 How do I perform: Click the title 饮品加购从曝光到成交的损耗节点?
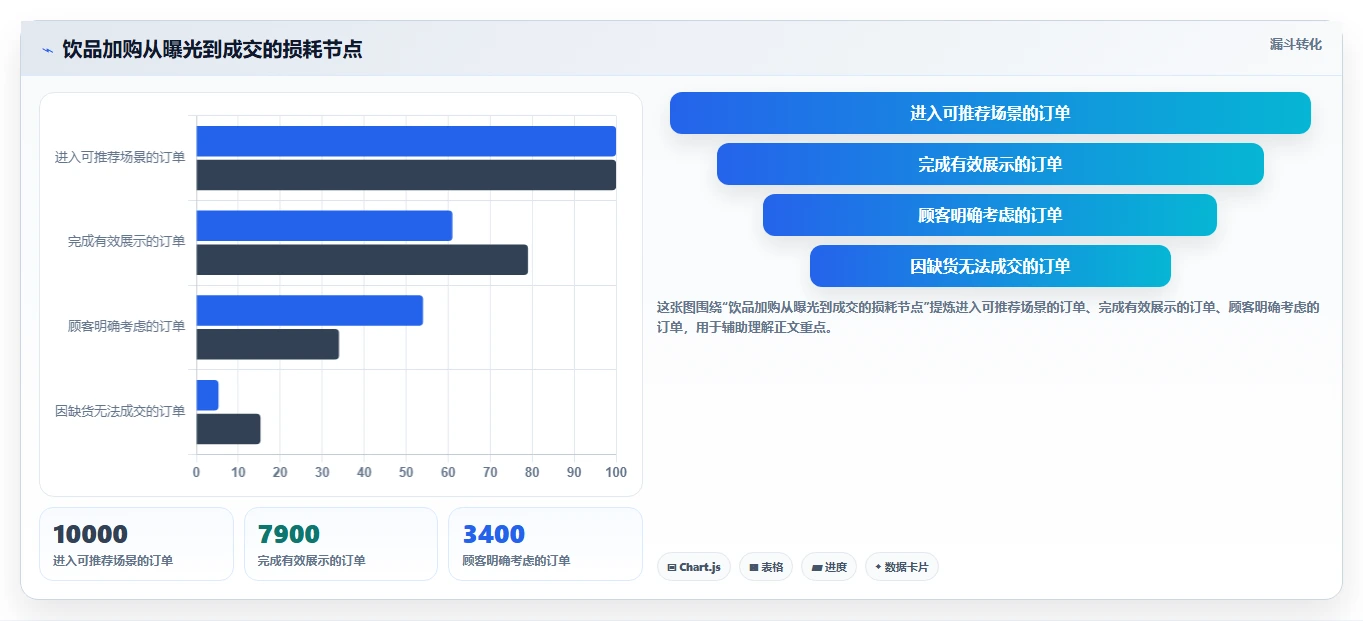(212, 49)
